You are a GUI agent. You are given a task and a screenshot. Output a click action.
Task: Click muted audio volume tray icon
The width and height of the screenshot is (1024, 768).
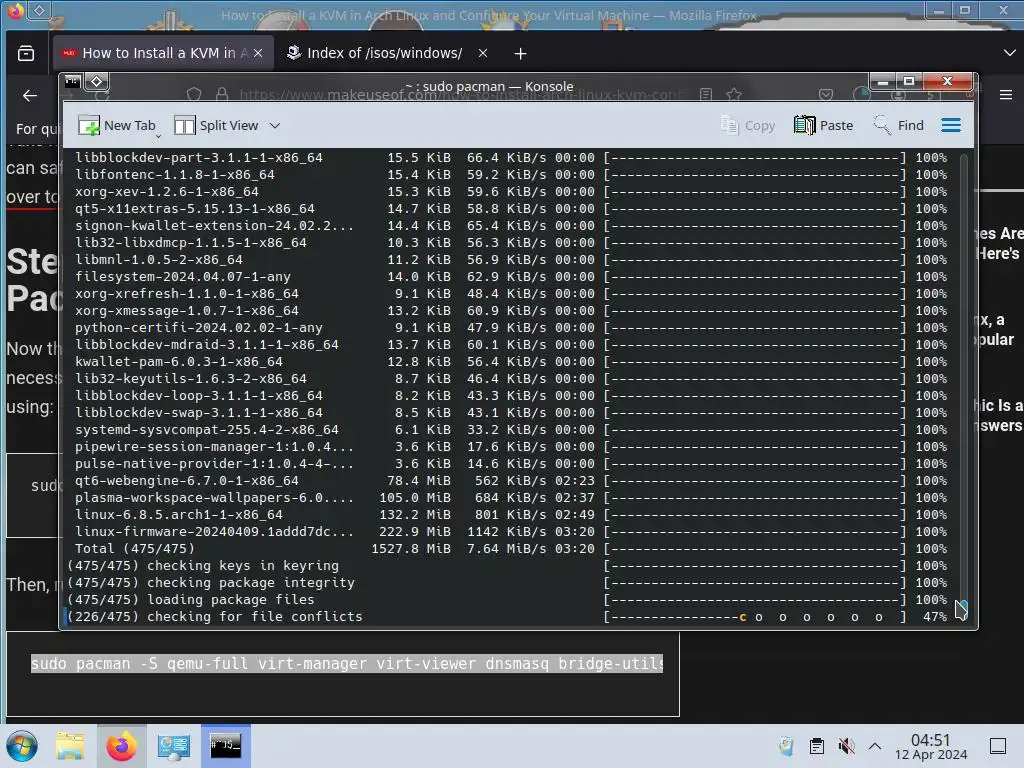[x=846, y=746]
